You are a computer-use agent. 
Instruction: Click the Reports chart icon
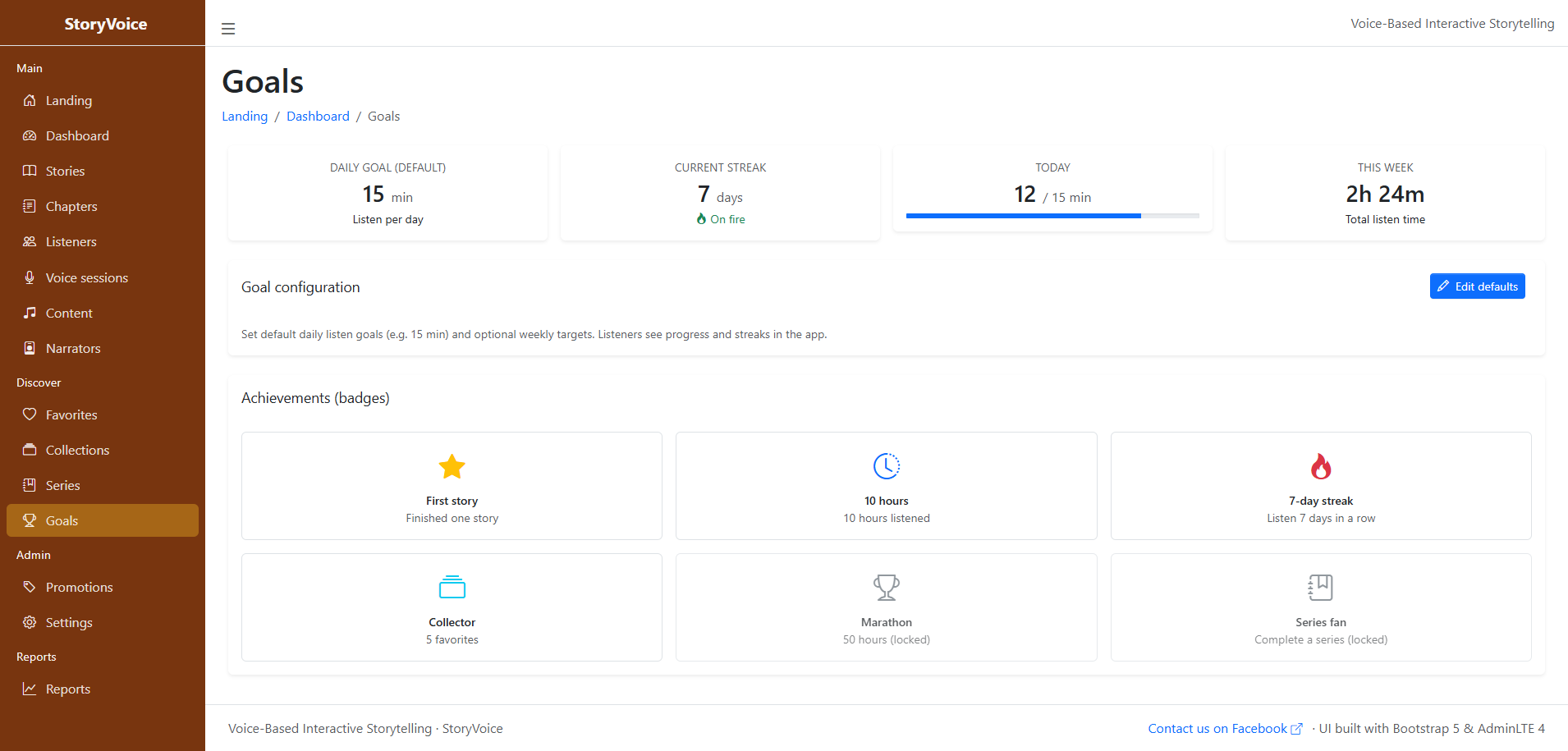click(30, 689)
